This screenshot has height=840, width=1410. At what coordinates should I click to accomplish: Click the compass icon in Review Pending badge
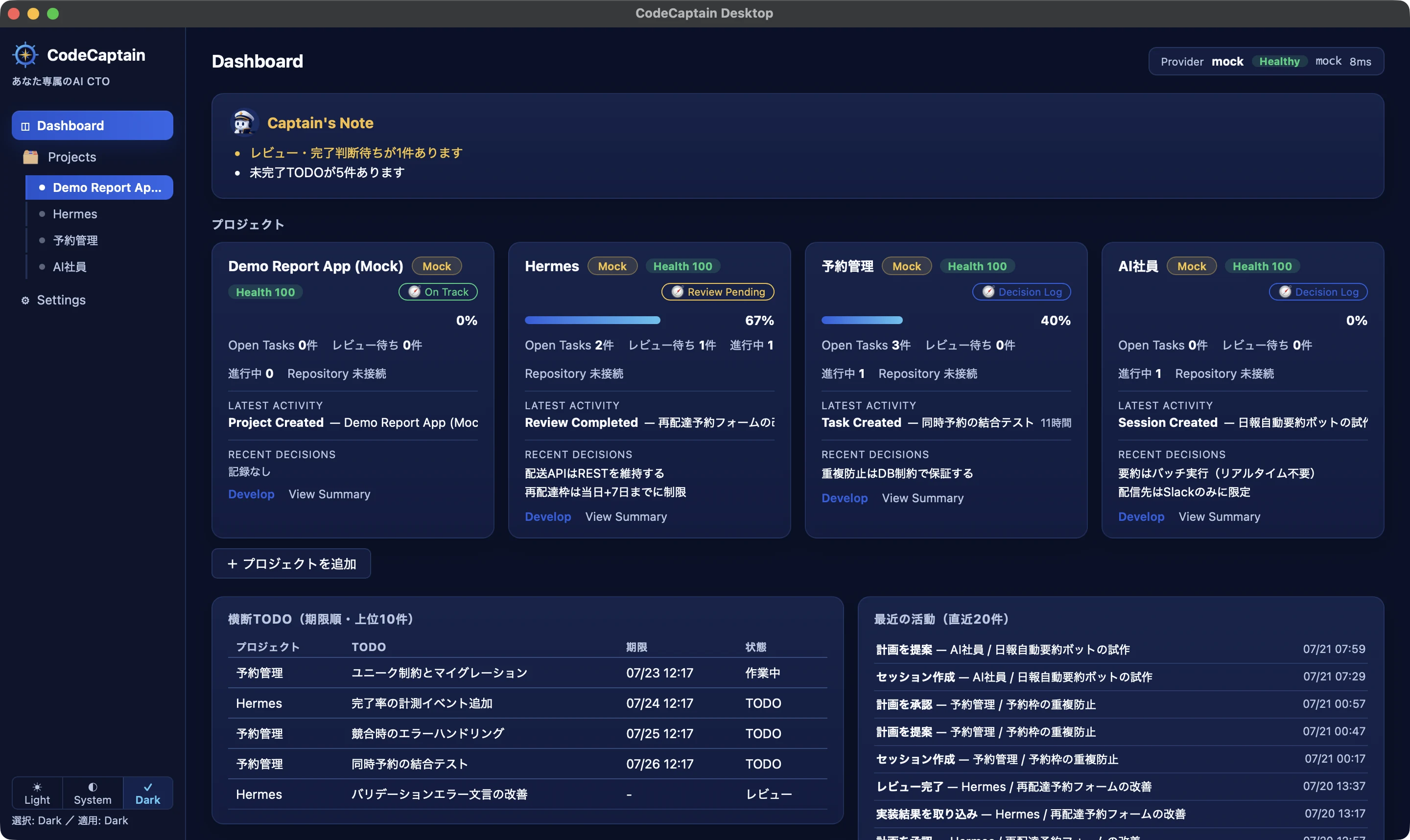point(678,292)
